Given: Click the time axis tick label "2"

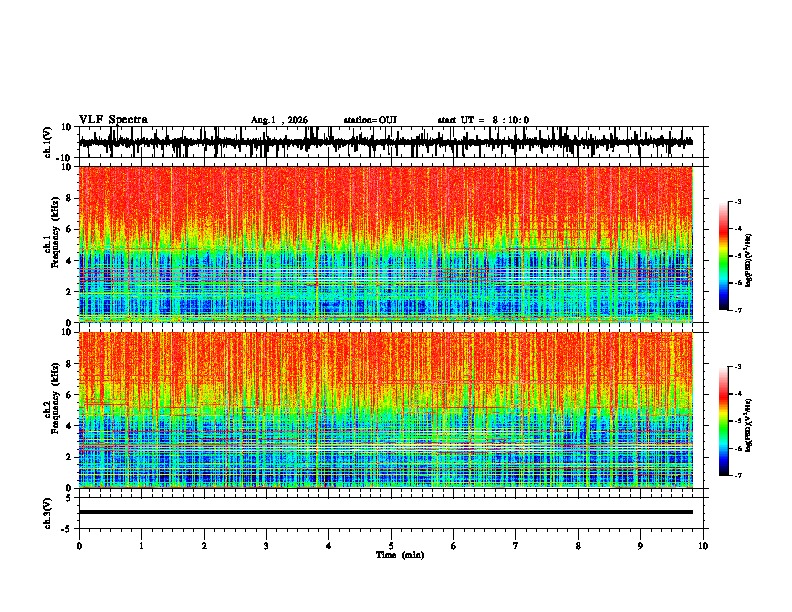Looking at the screenshot, I should click(204, 546).
